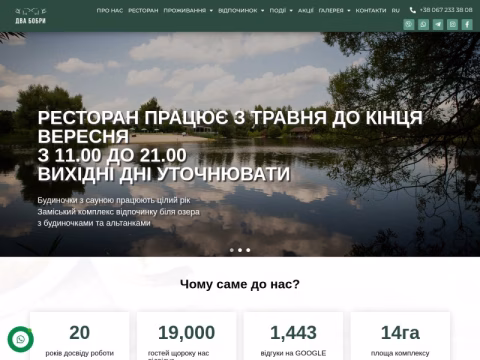Open the Facebook icon in header

[x=467, y=24]
